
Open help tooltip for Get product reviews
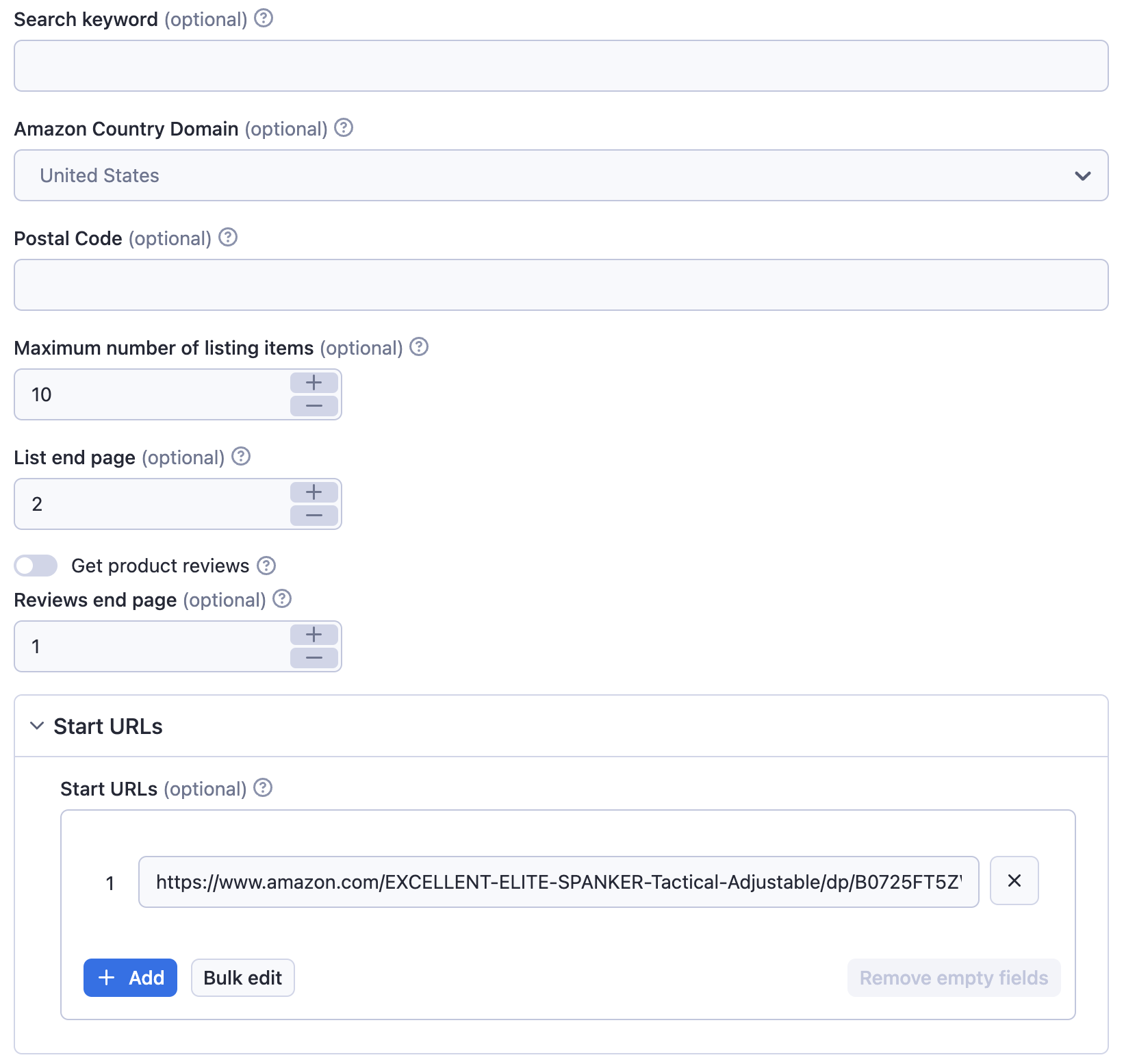(266, 566)
